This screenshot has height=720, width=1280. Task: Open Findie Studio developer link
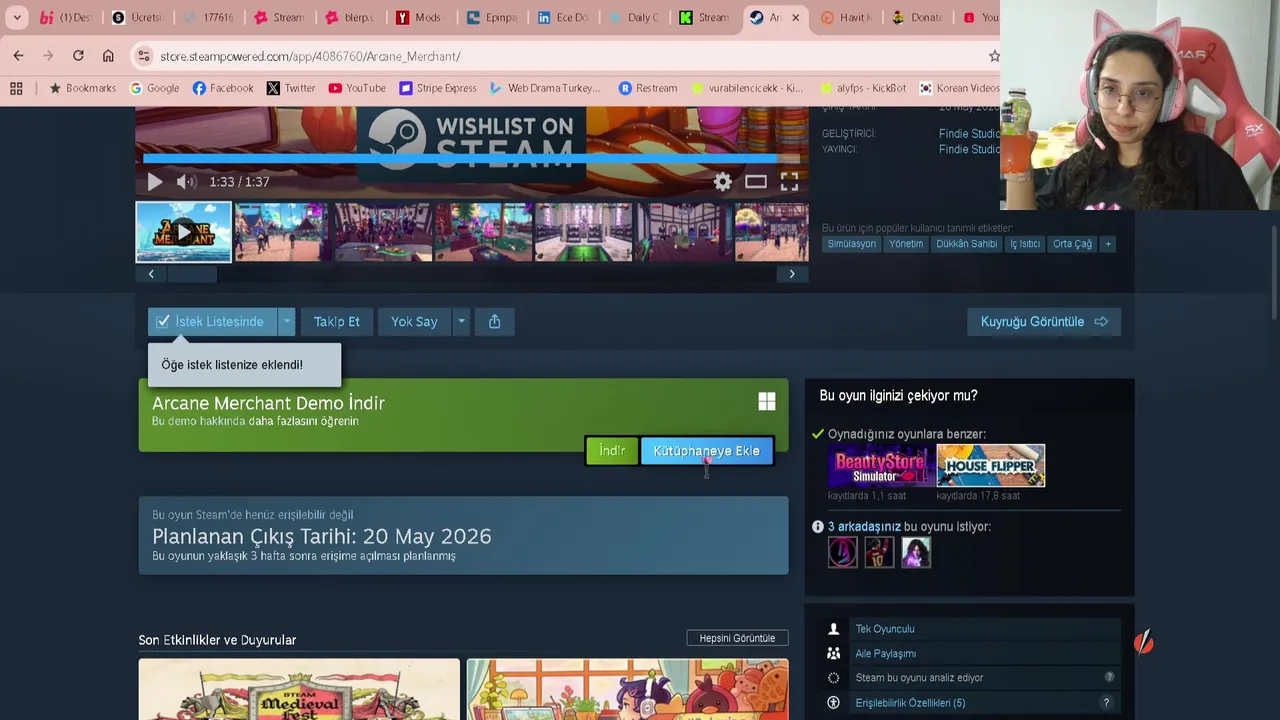(x=969, y=134)
